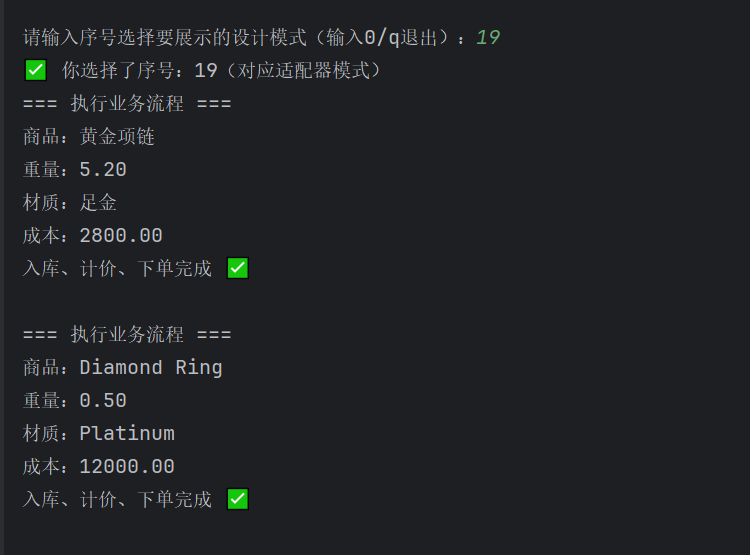Viewport: 750px width, 555px height.
Task: Click the second 执行业务流程 header line
Action: 127,335
